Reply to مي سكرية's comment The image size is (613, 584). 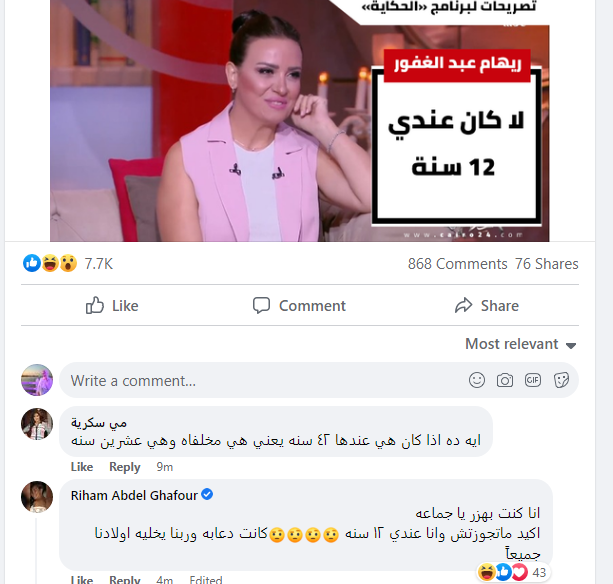pos(124,467)
